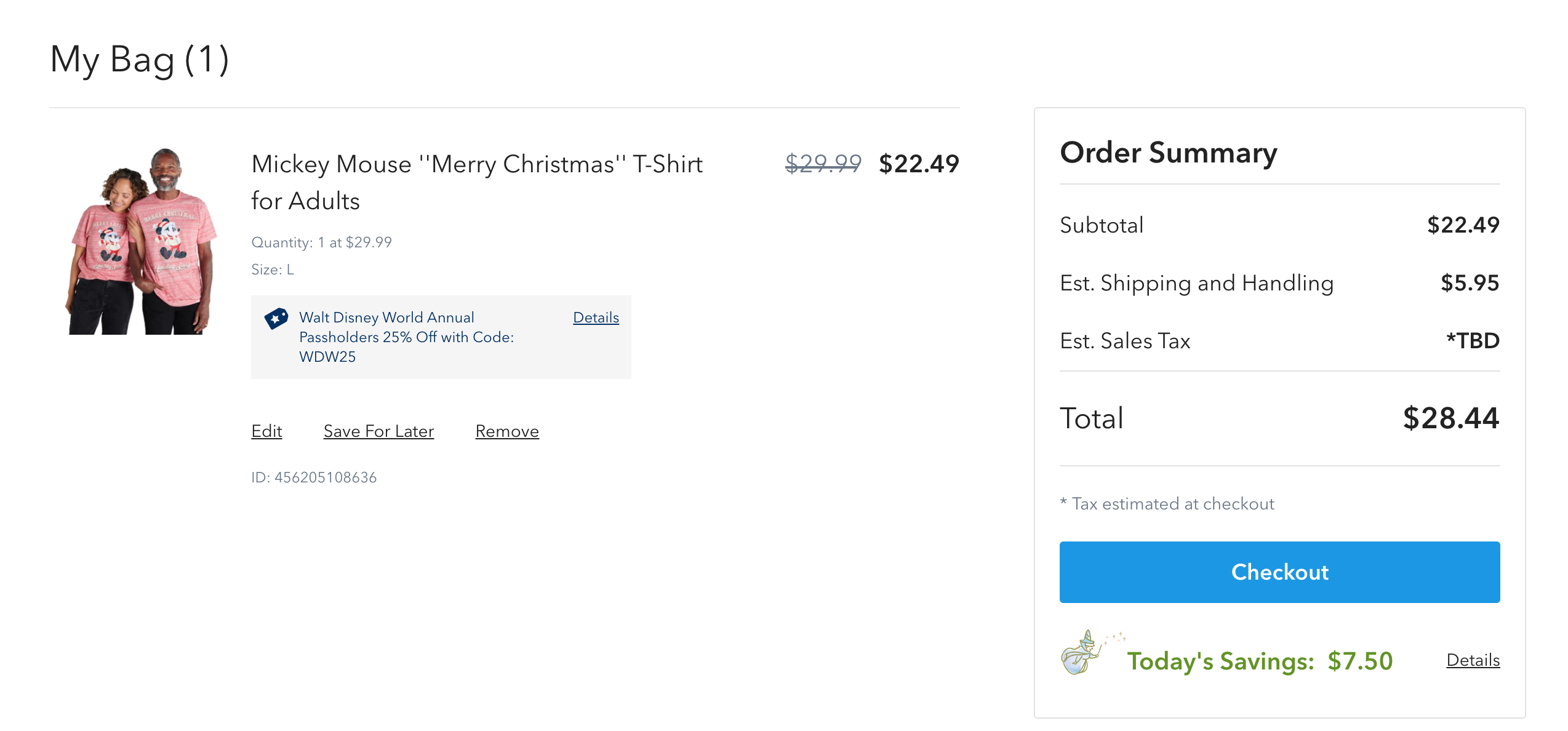Click the promo tag icon beside passholder offer
Screen dimensions: 1568x731
[x=276, y=318]
